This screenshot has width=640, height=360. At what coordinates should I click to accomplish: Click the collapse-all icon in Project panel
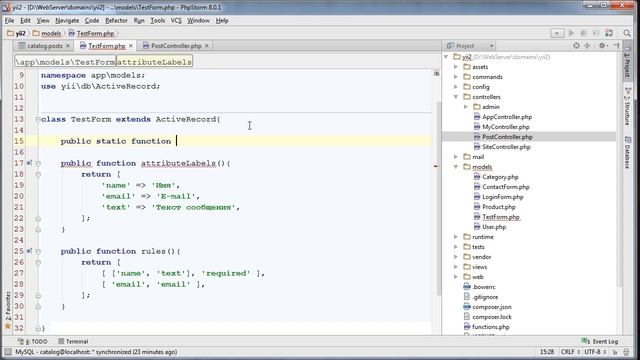coord(587,46)
